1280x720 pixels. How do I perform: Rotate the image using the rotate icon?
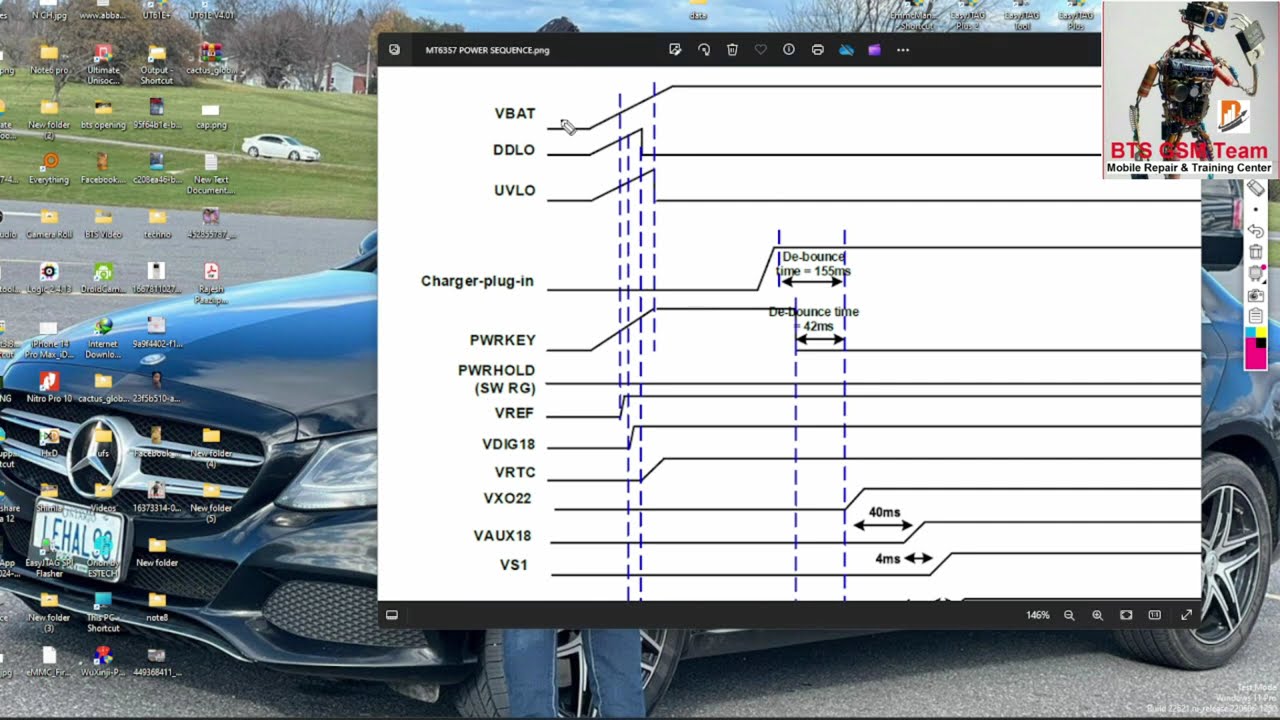pyautogui.click(x=704, y=50)
